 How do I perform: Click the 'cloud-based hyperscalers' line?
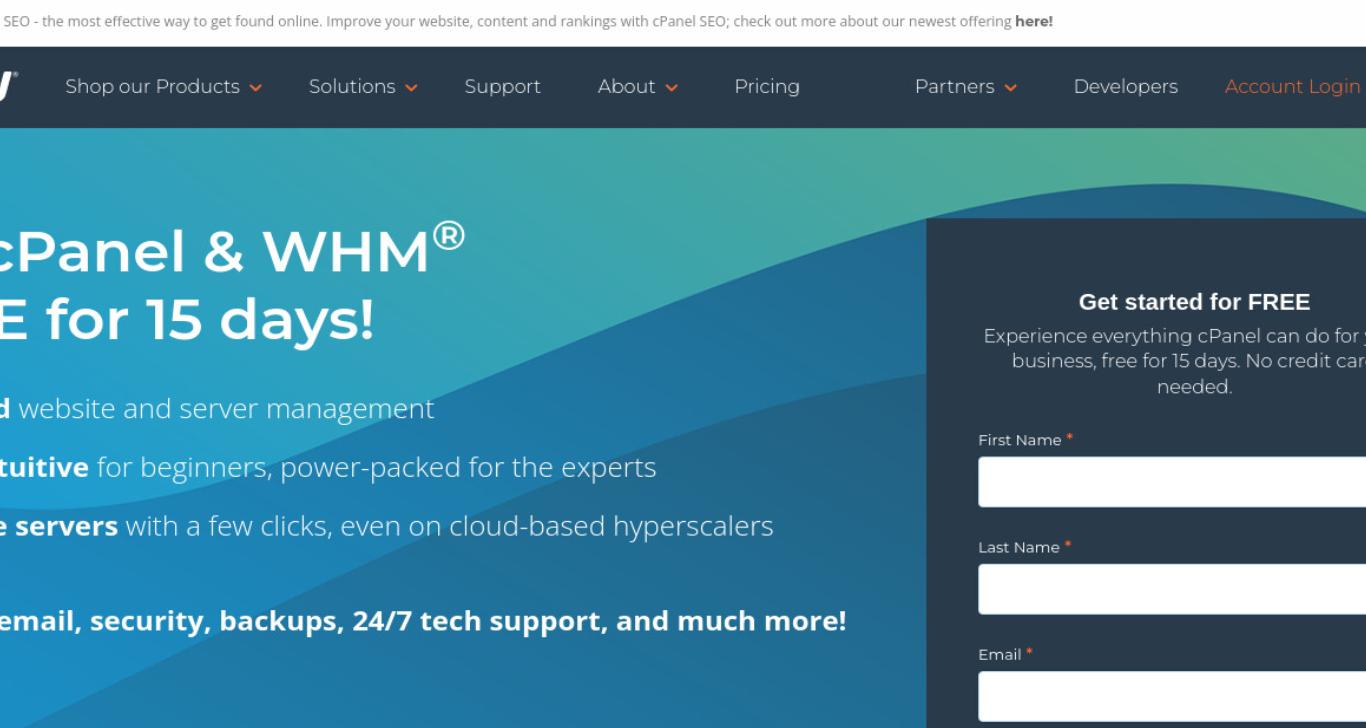pyautogui.click(x=611, y=526)
